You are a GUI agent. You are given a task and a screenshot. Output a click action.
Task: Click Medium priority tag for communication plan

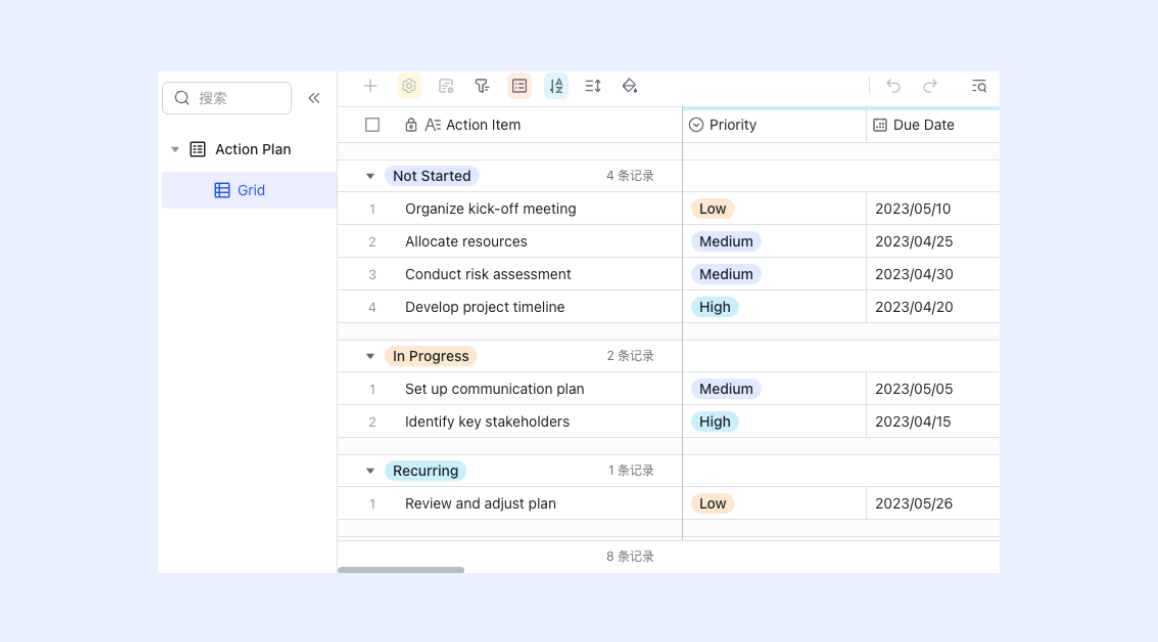[726, 389]
